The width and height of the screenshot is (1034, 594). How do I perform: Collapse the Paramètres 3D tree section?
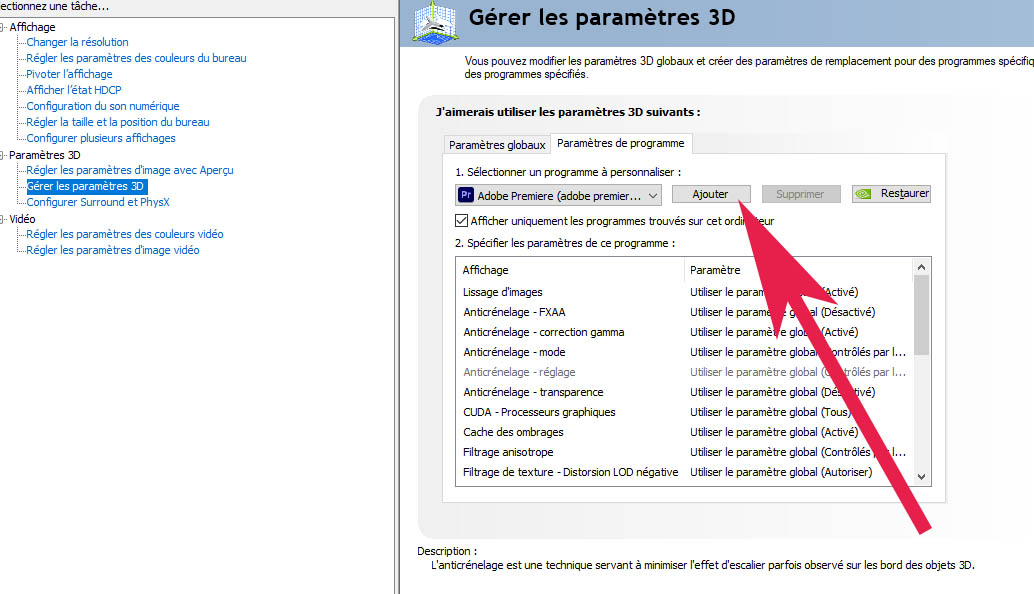click(3, 155)
